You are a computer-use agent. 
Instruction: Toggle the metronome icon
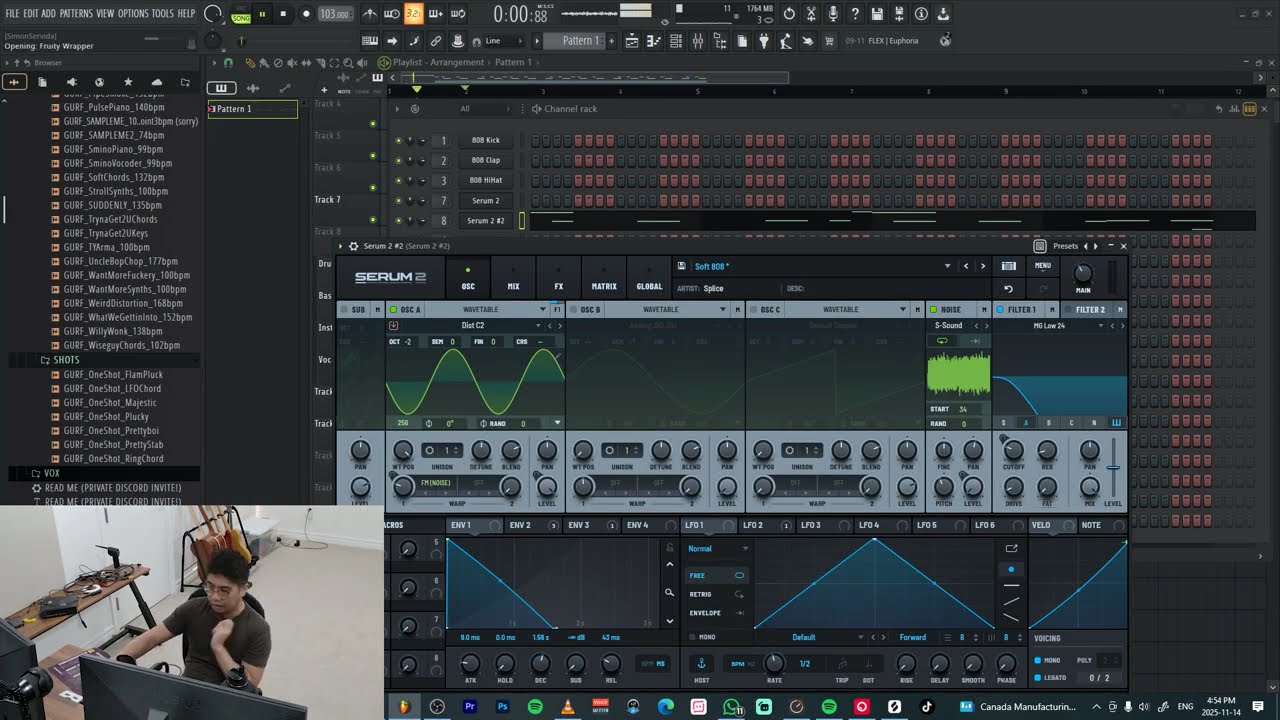[369, 14]
